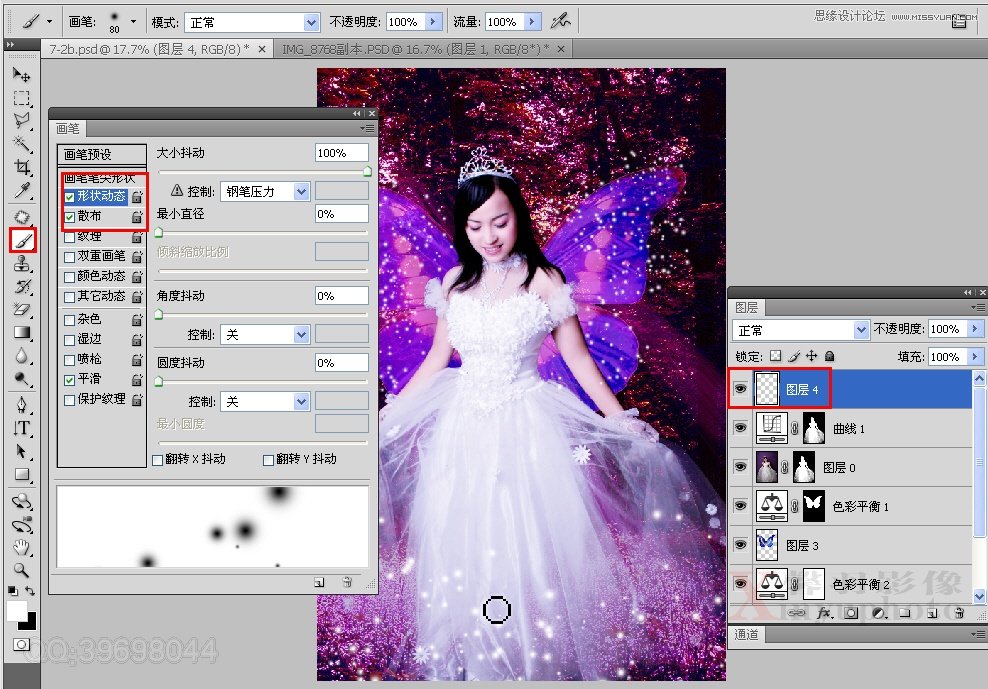
Task: Select the Crop tool
Action: pos(22,166)
